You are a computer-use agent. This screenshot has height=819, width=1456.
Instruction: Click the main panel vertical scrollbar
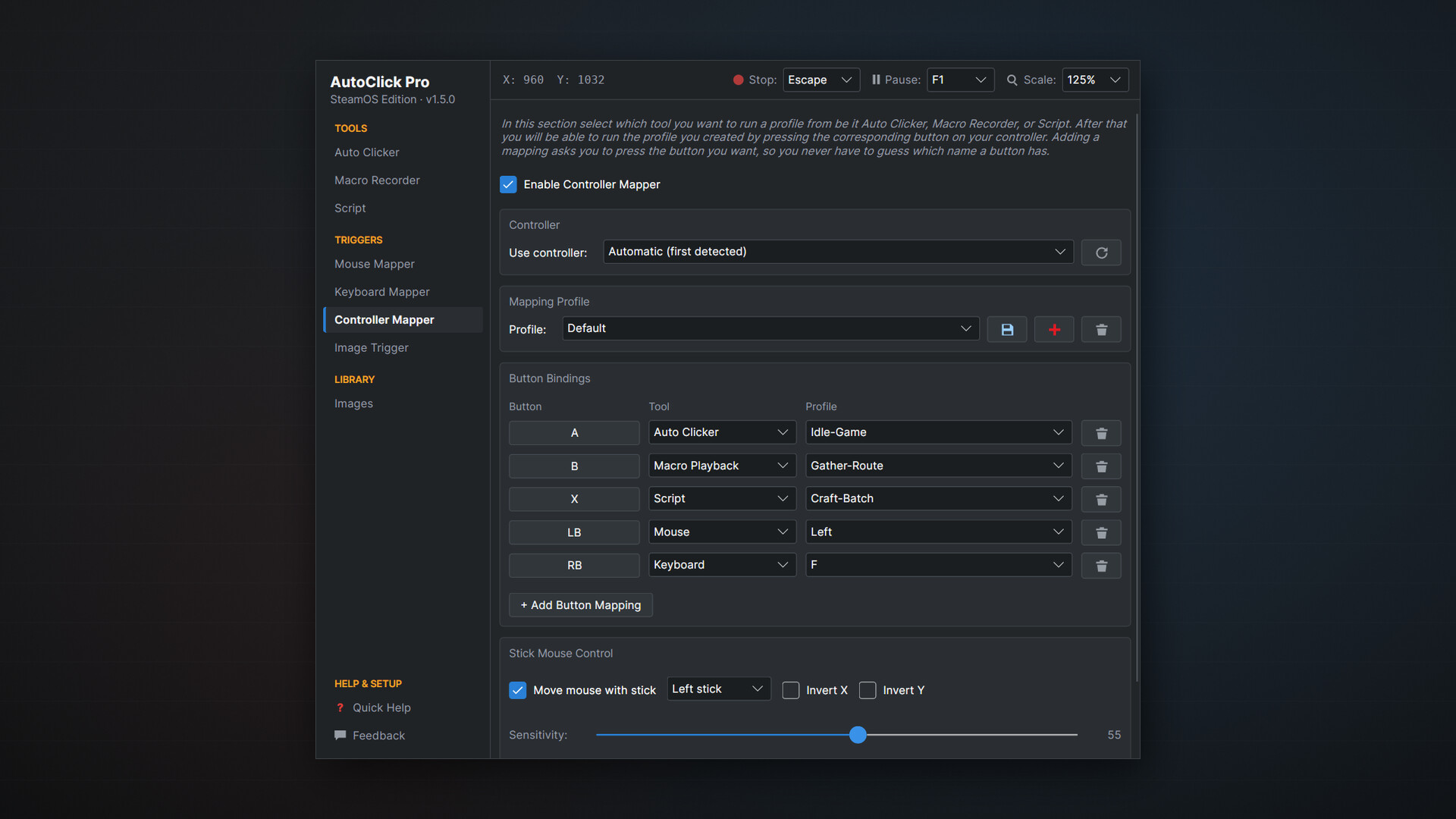pyautogui.click(x=1137, y=398)
